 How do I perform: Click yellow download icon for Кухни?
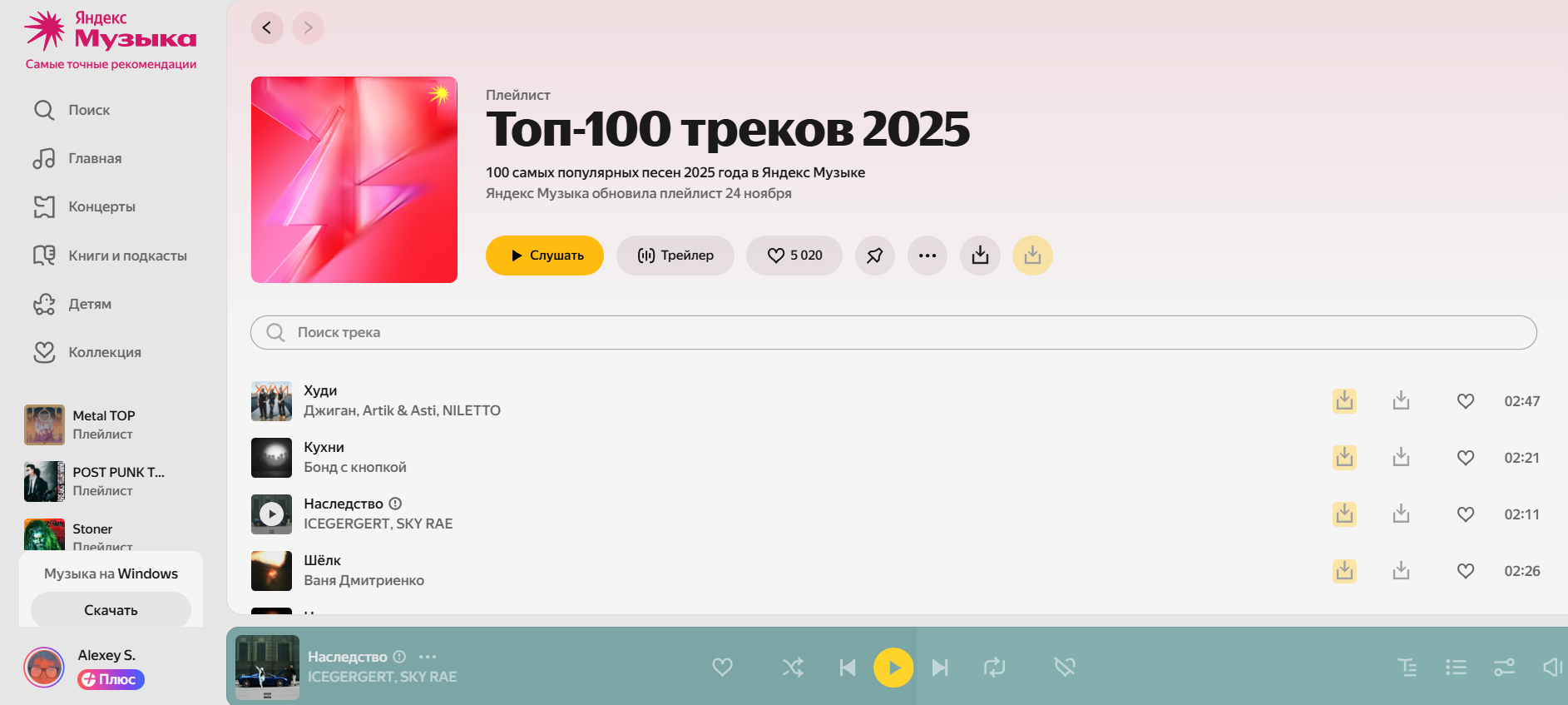(1344, 458)
